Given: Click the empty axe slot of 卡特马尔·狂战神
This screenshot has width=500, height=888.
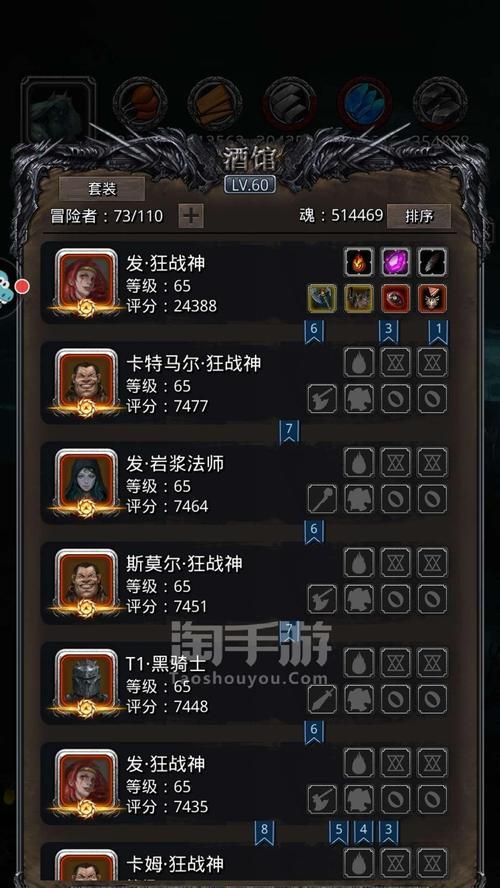Looking at the screenshot, I should click(322, 399).
